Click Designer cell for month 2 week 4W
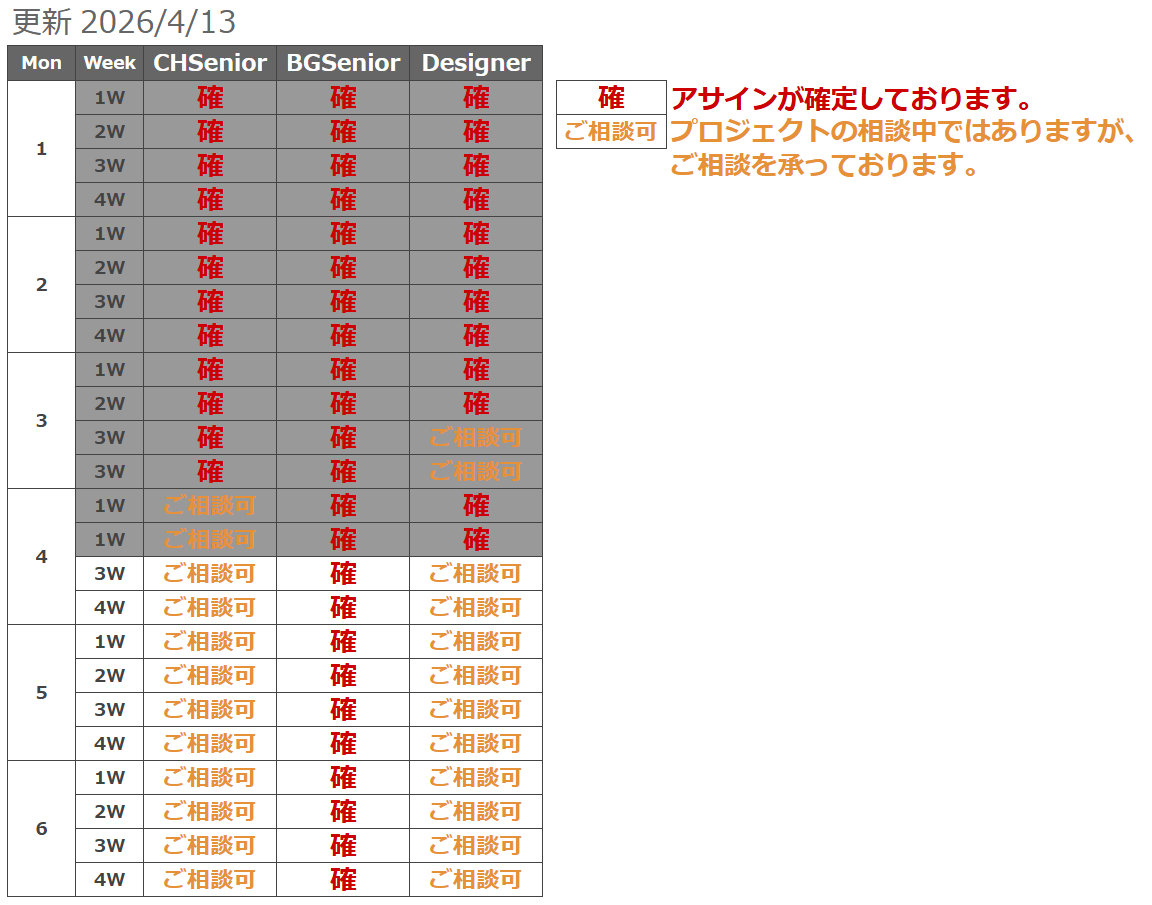 pos(476,336)
